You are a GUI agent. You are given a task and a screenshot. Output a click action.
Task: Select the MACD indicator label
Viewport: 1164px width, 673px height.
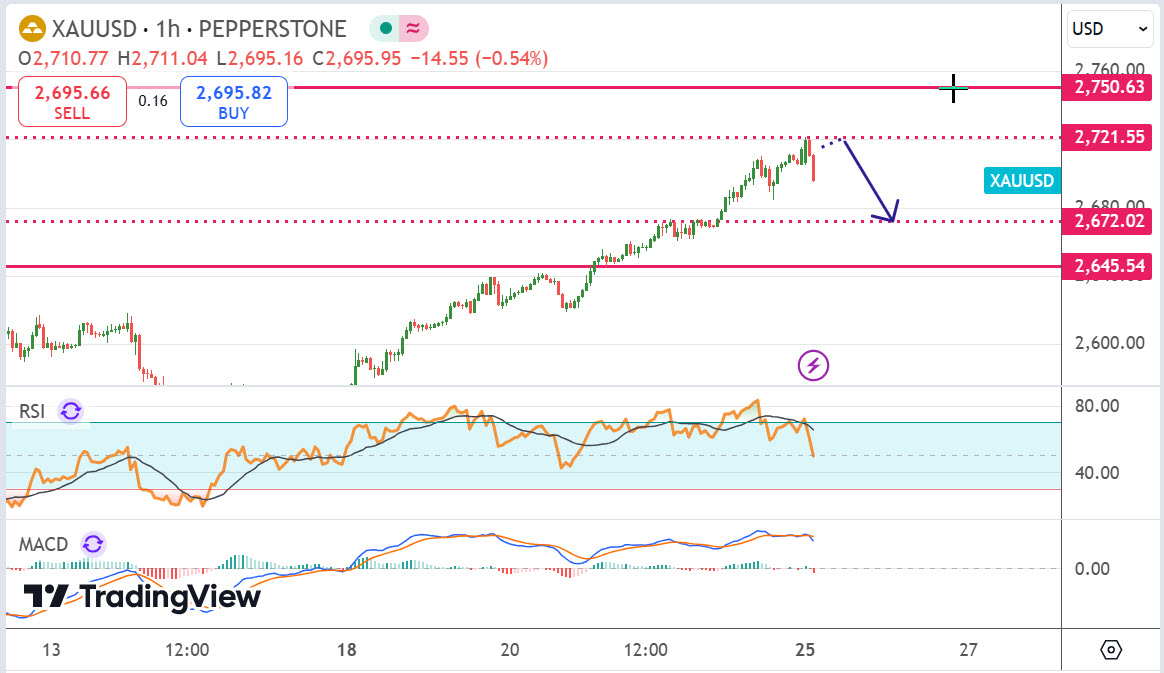coord(43,544)
